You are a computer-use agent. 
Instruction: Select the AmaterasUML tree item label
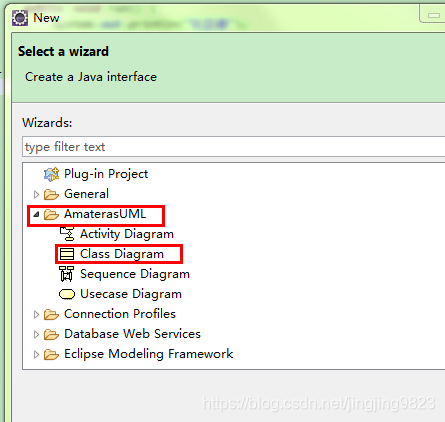[x=105, y=214]
